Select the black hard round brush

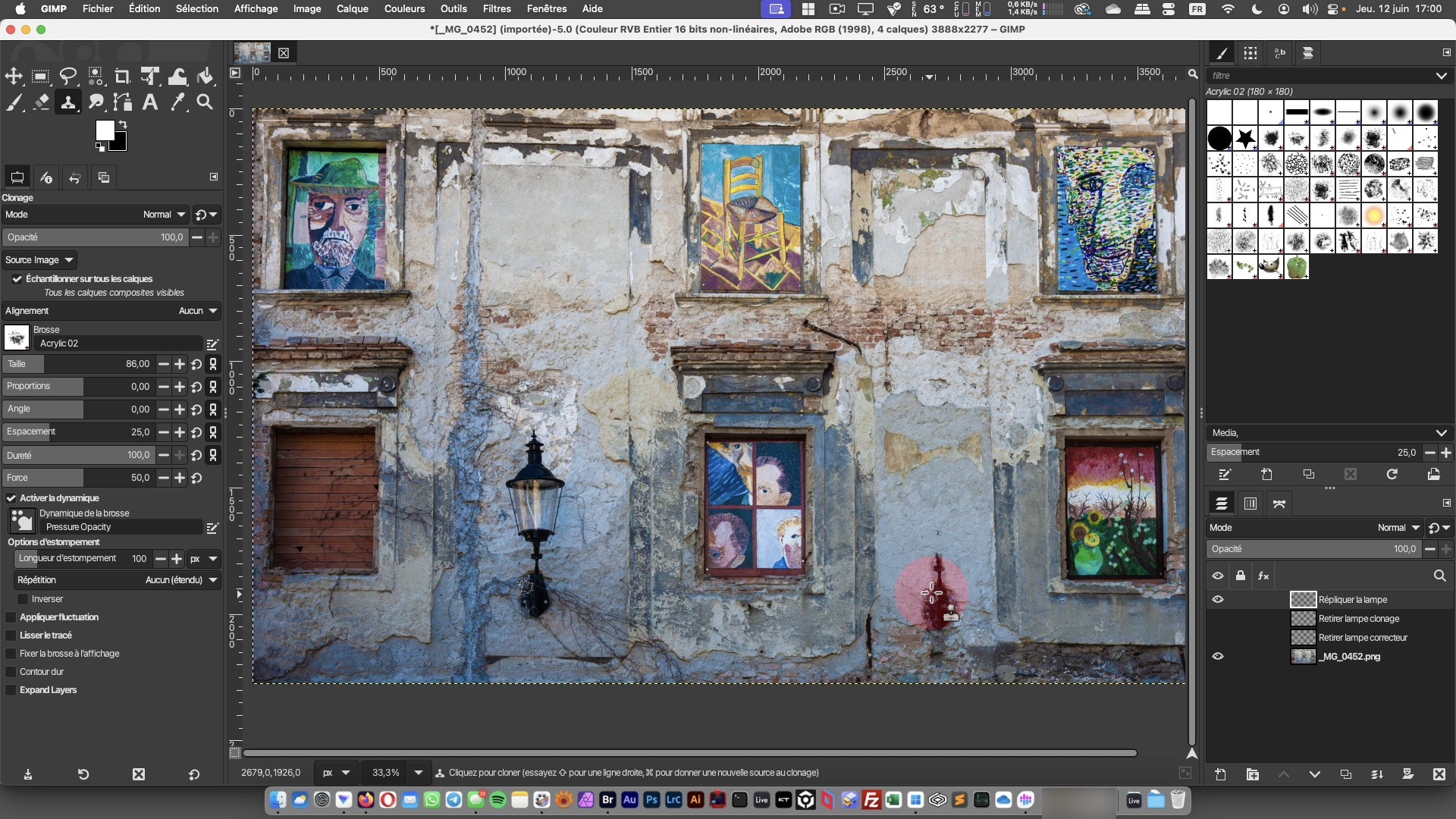tap(1219, 138)
